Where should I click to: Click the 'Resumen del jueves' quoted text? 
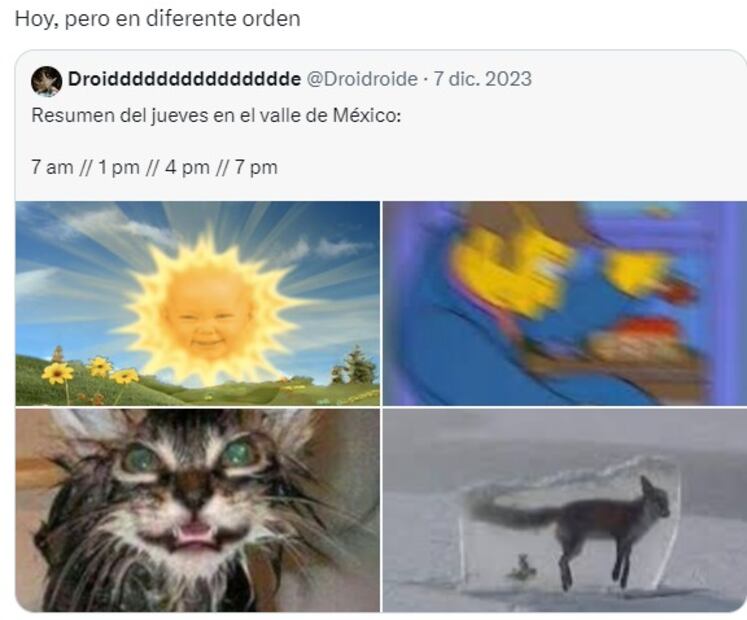click(216, 115)
